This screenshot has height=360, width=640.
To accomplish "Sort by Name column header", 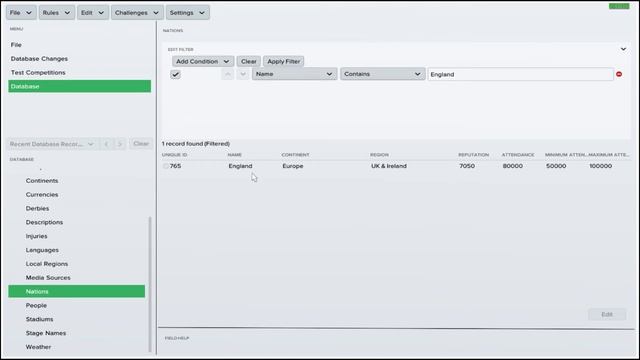I will pos(235,155).
